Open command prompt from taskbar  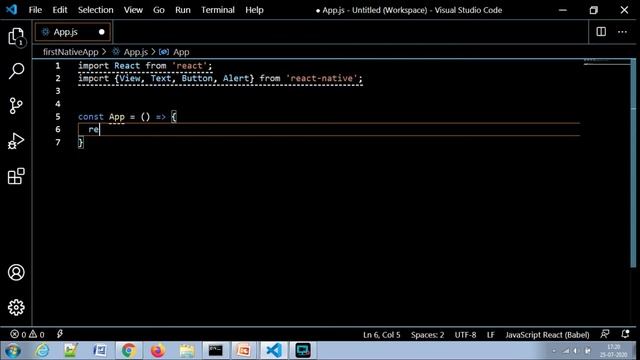pyautogui.click(x=216, y=351)
